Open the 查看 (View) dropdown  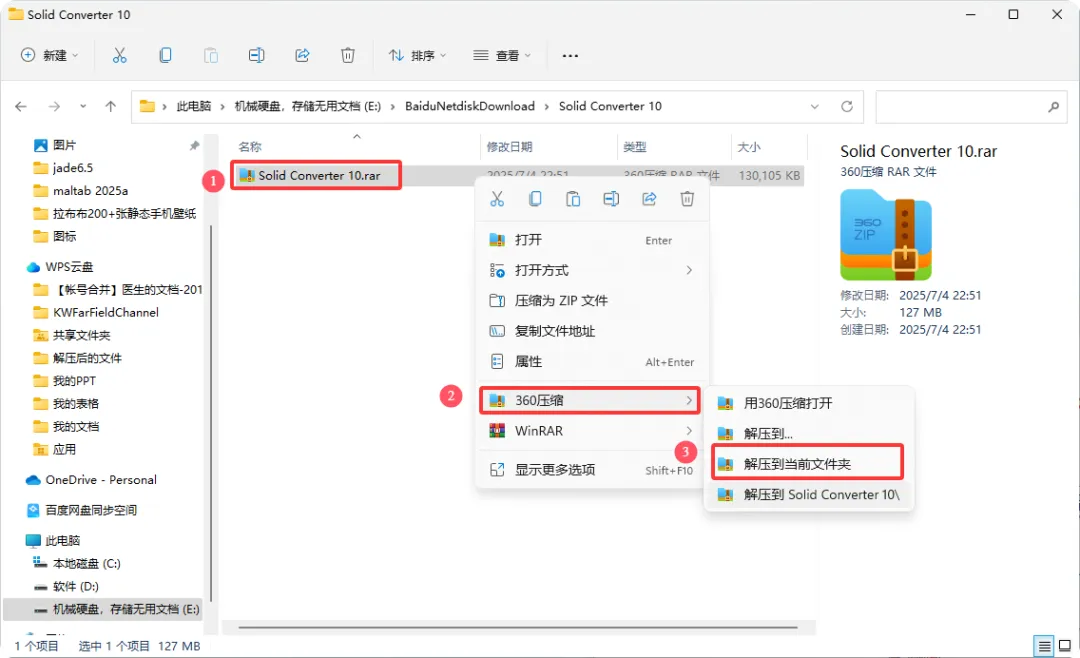click(502, 56)
